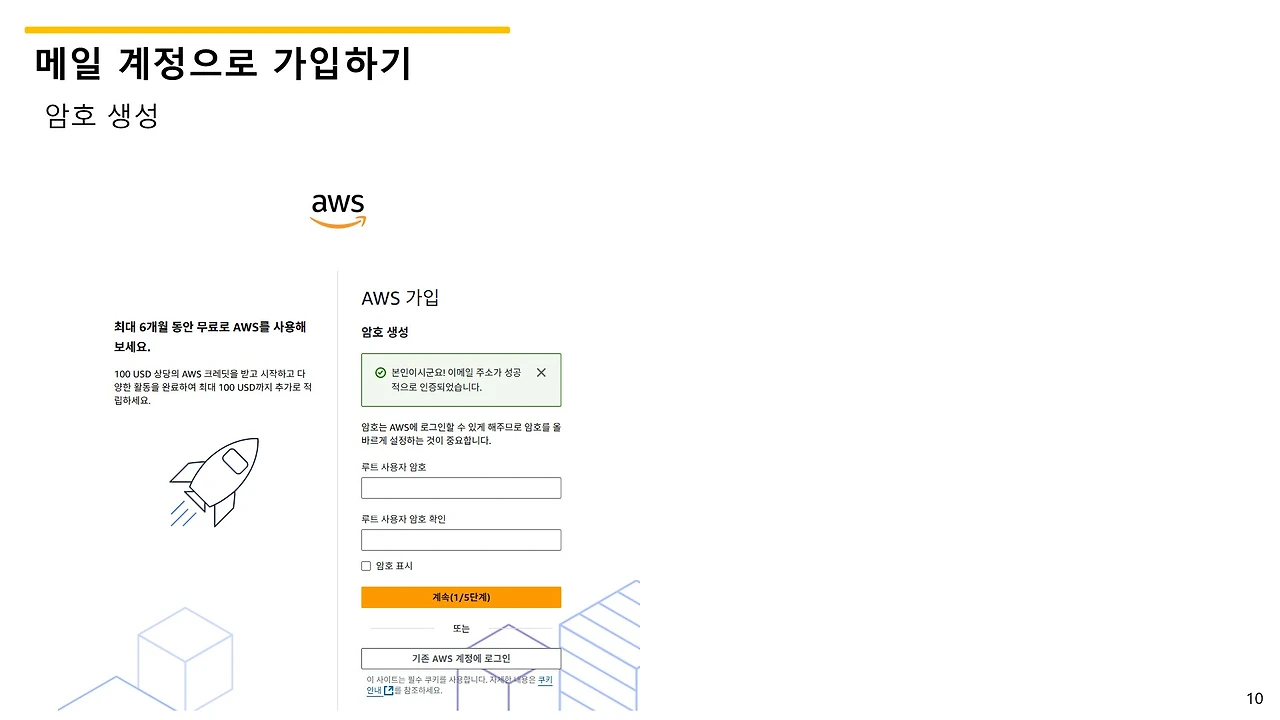
Task: Click the green checkmark in the verification alert
Action: click(380, 372)
